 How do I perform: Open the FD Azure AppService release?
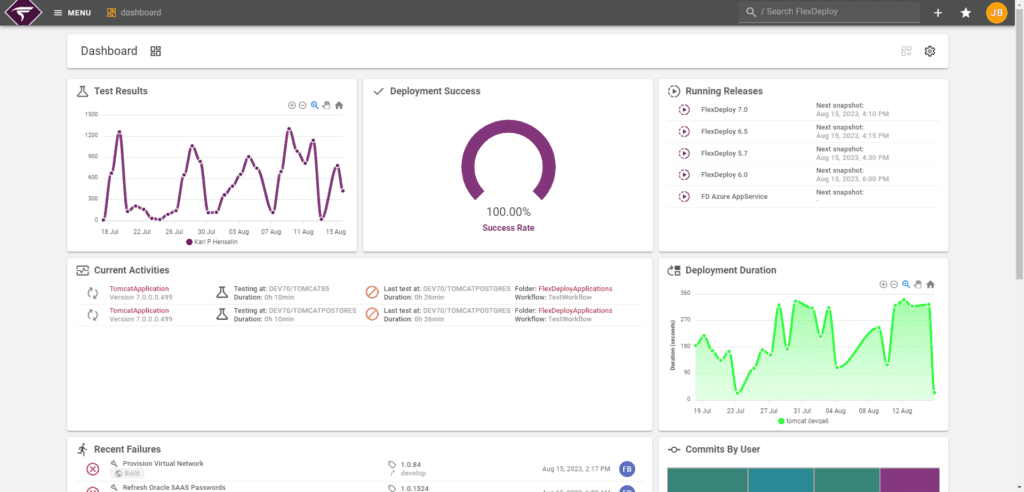[x=734, y=196]
